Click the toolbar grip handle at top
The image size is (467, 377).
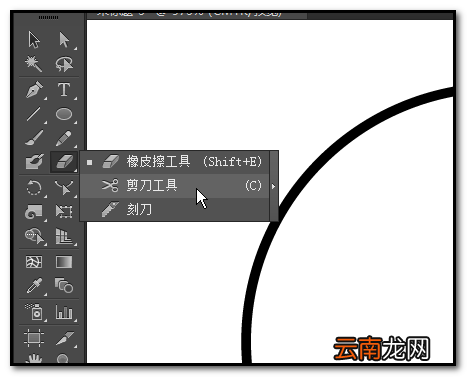(x=48, y=17)
